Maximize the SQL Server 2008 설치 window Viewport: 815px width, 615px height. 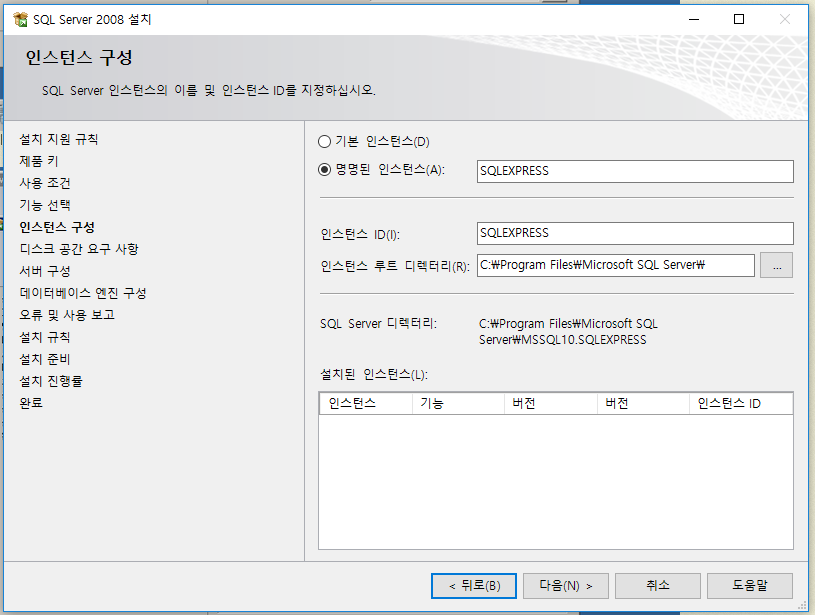point(739,20)
